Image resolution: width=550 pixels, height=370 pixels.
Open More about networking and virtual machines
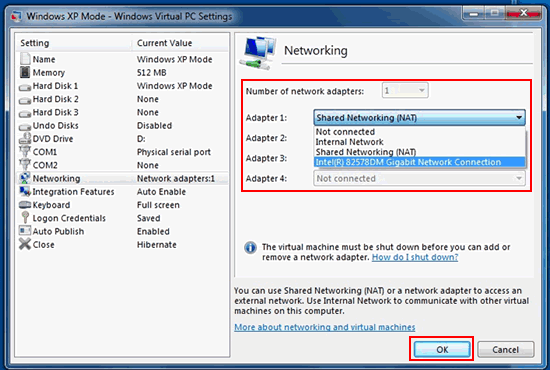324,327
